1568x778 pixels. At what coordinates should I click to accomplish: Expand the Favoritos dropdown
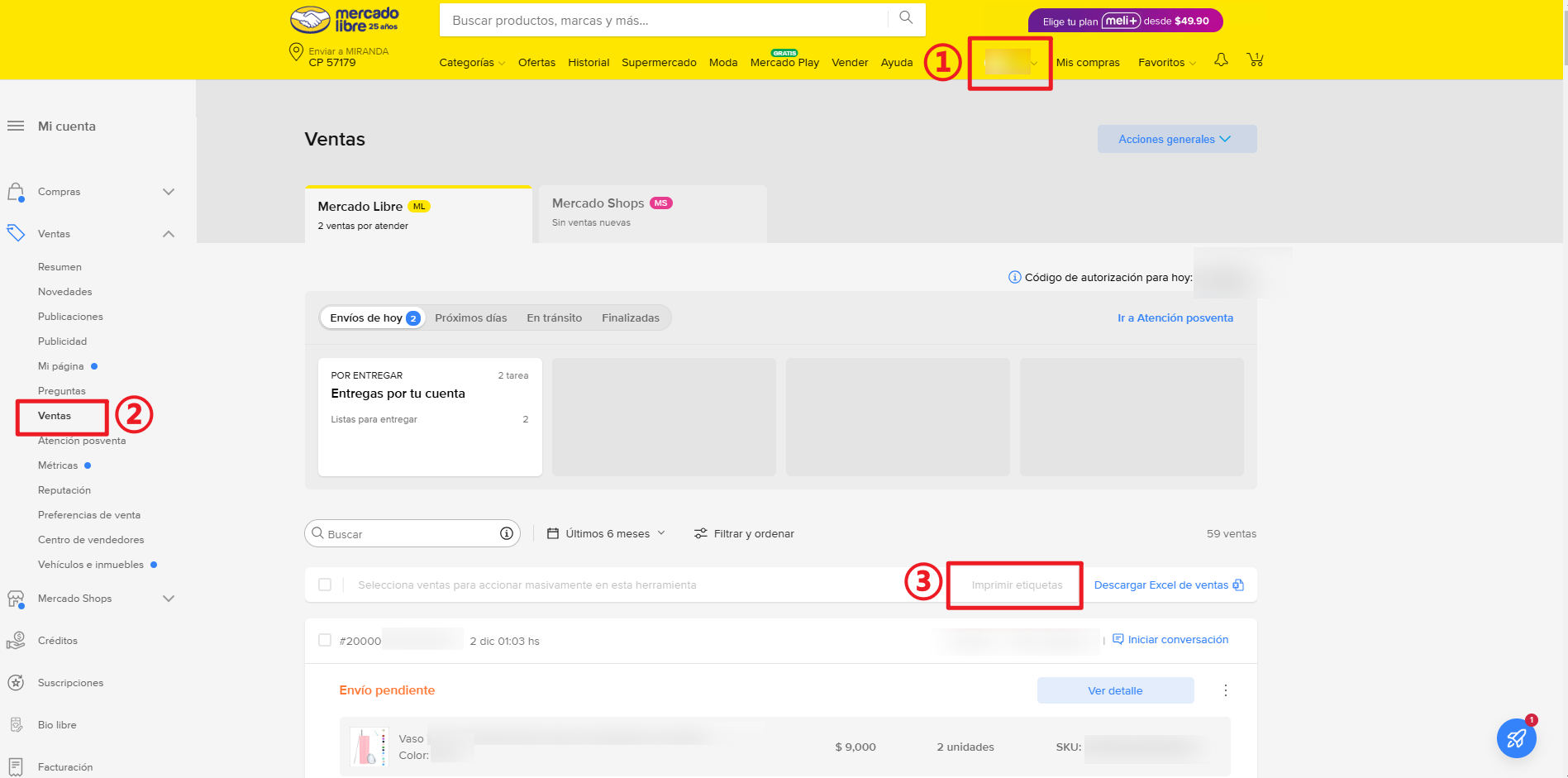pos(1167,63)
